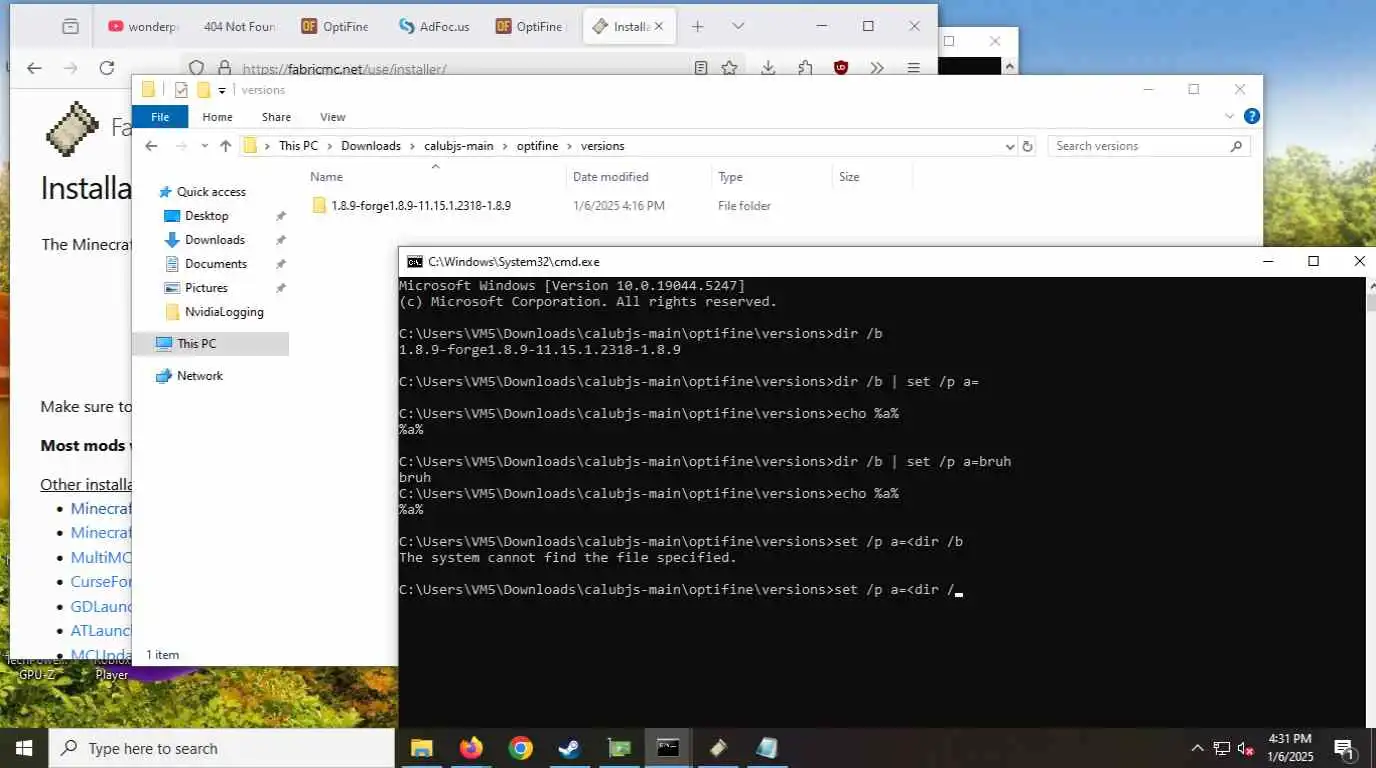Open Explorer help question mark

[x=1251, y=117]
